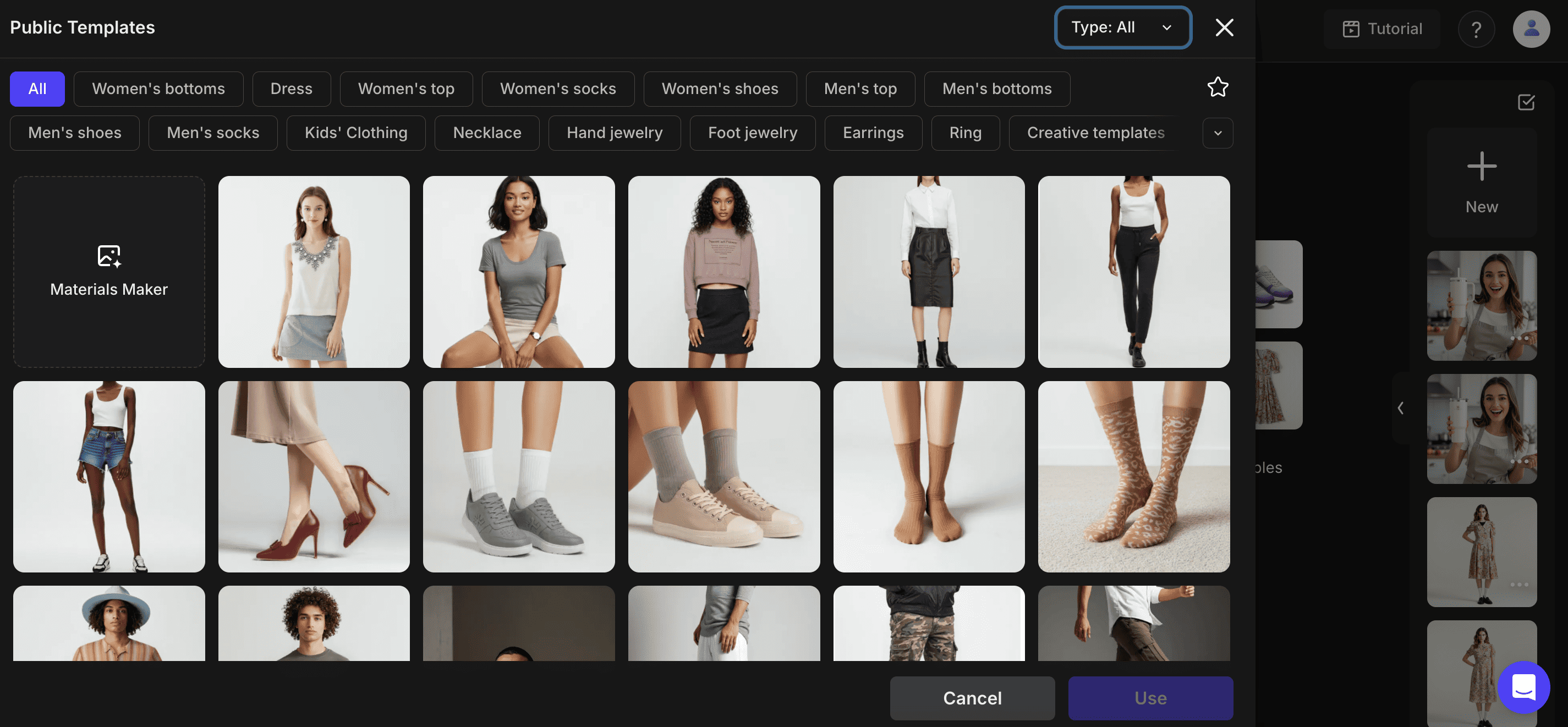Image resolution: width=1568 pixels, height=727 pixels.
Task: Expand more category tags chevron
Action: pos(1218,133)
